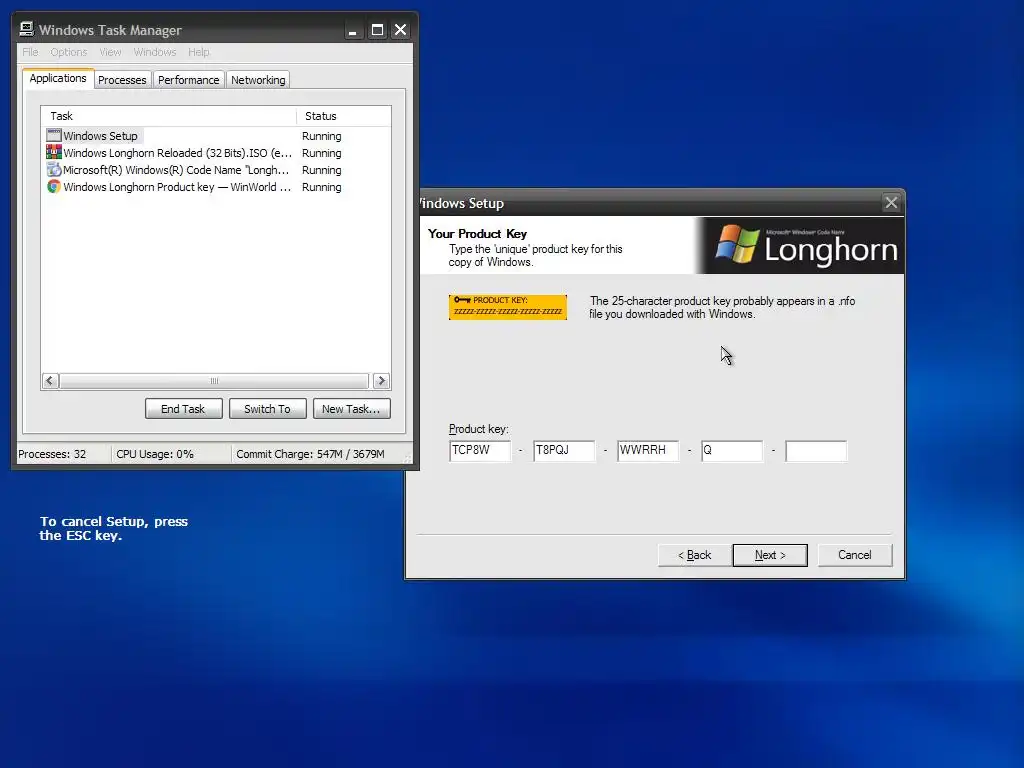Image resolution: width=1024 pixels, height=768 pixels.
Task: Click the task list horizontal scrollbar thumb
Action: click(x=214, y=381)
